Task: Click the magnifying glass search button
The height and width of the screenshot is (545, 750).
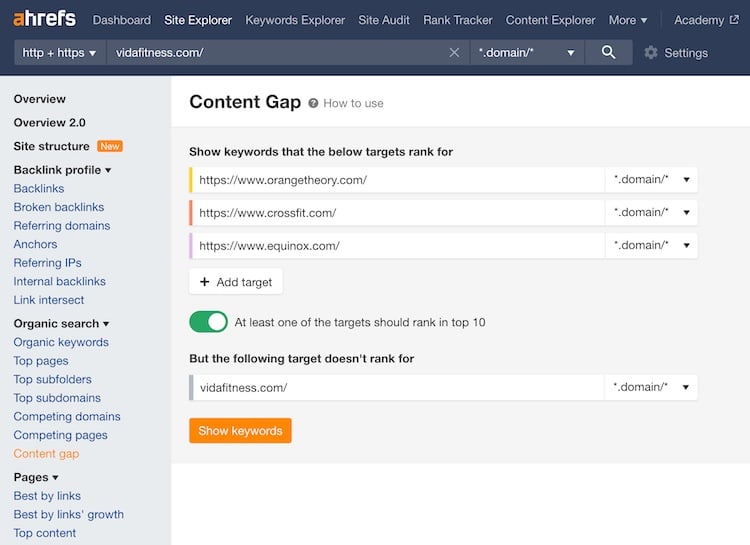Action: 608,52
